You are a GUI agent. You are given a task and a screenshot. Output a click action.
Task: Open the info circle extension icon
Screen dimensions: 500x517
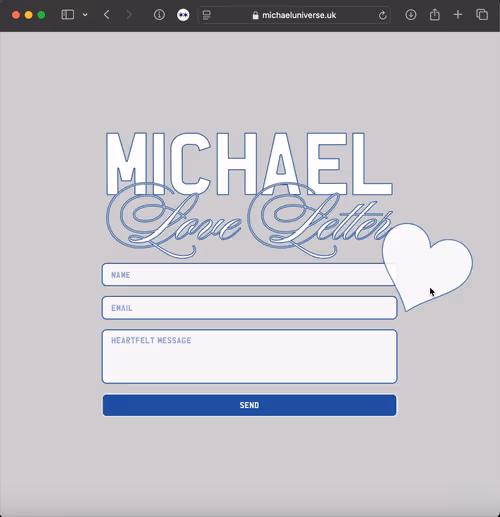tap(159, 15)
